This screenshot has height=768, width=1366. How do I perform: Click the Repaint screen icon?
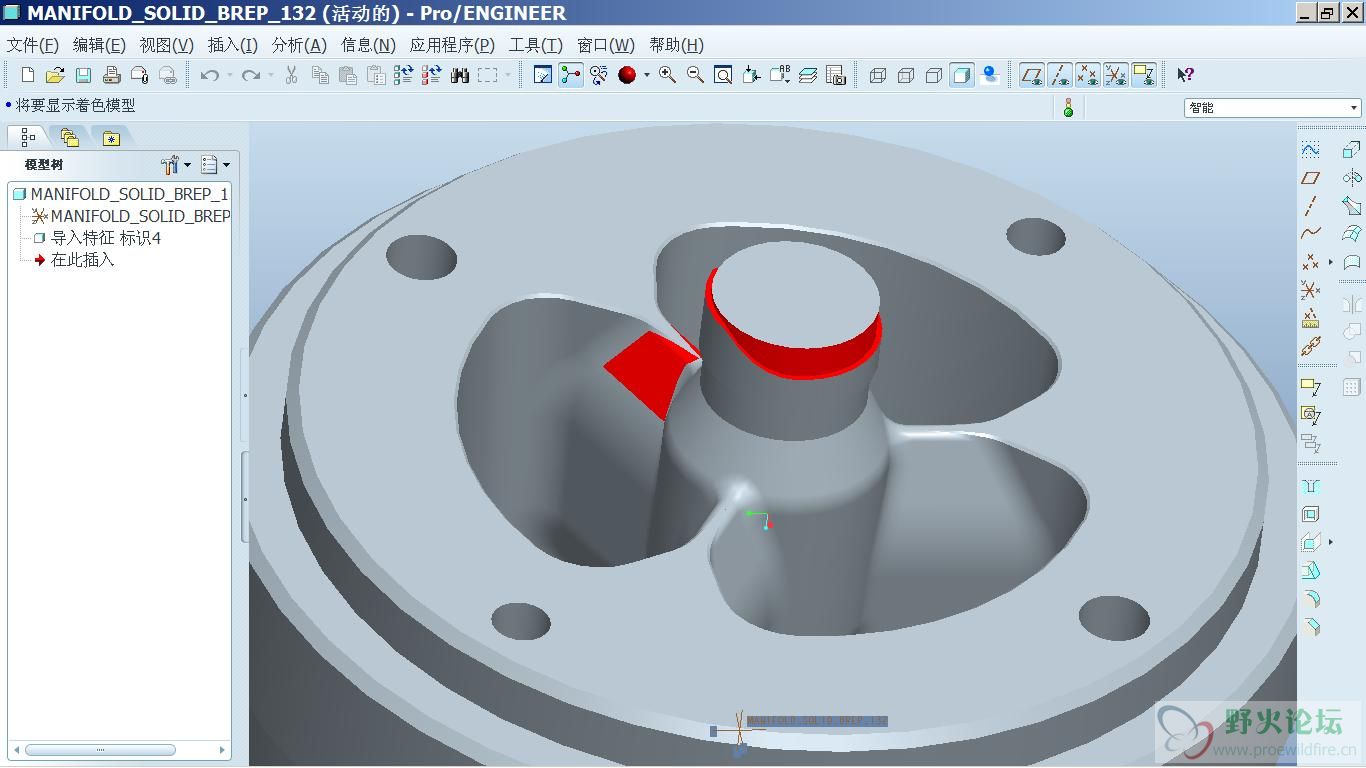pyautogui.click(x=543, y=75)
